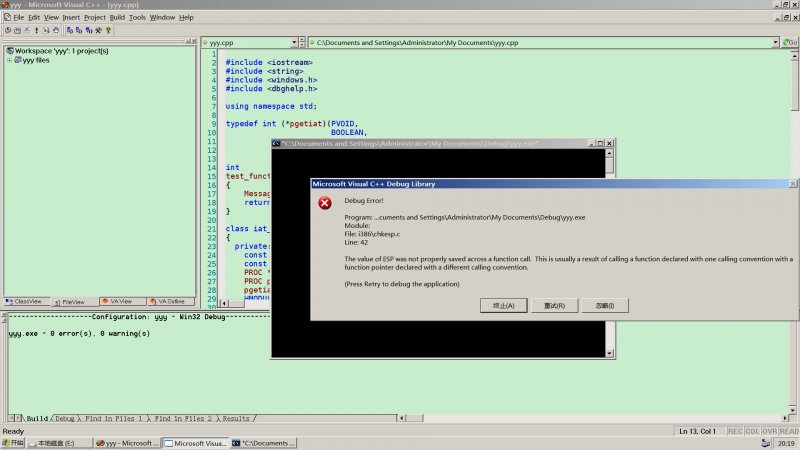The height and width of the screenshot is (450, 800).
Task: Open the Help menu
Action: 186,17
